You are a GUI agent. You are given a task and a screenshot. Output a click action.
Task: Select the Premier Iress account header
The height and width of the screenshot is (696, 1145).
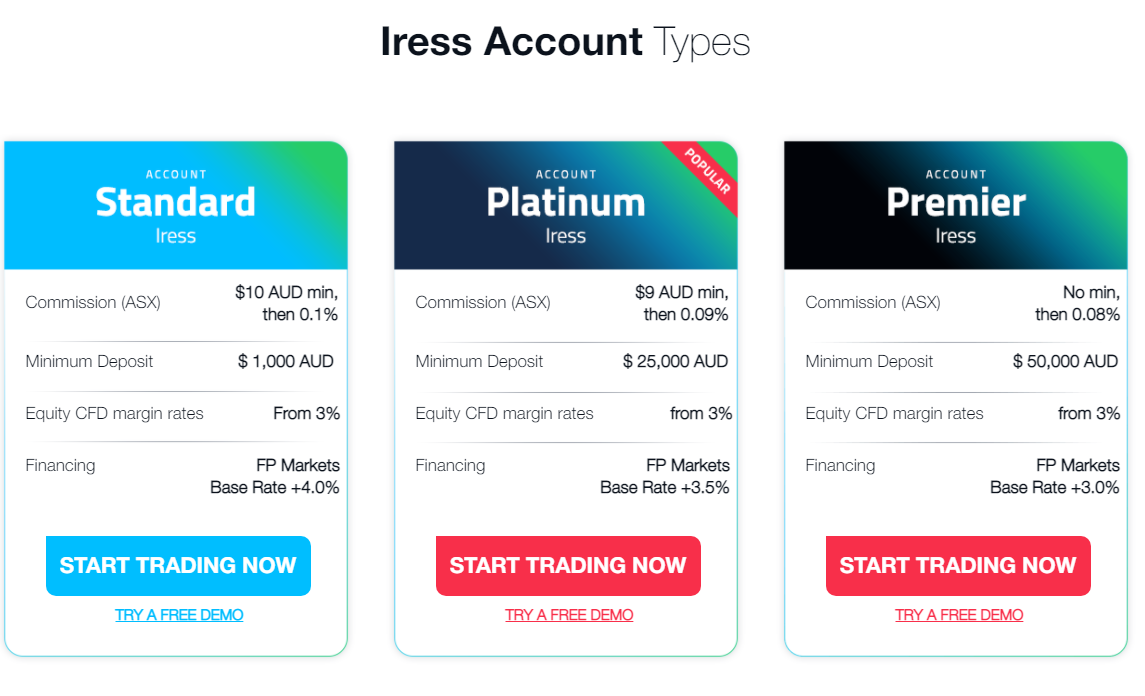(956, 205)
